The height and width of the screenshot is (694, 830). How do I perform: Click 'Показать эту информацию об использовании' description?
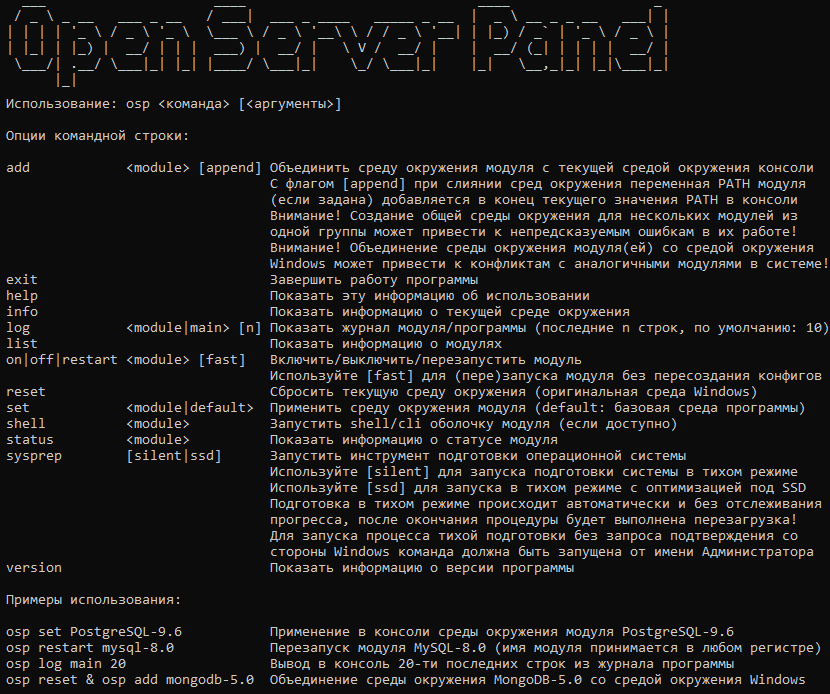click(430, 295)
